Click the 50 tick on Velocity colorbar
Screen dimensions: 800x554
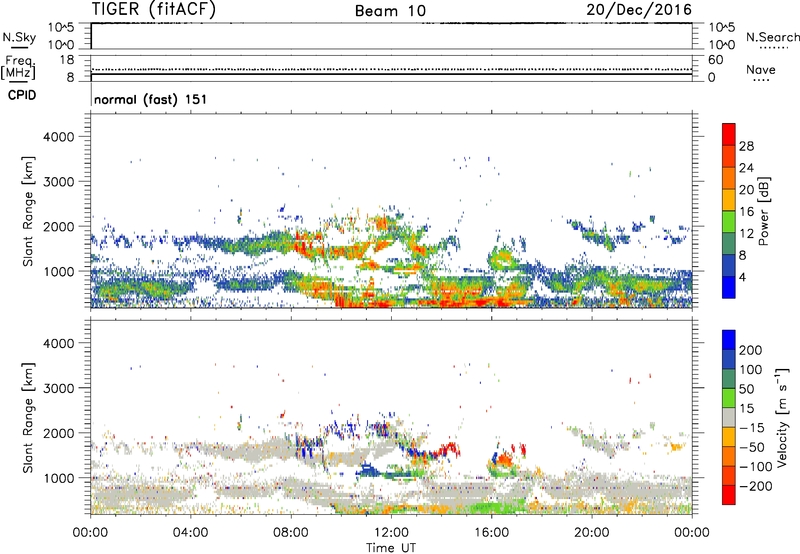pyautogui.click(x=746, y=389)
